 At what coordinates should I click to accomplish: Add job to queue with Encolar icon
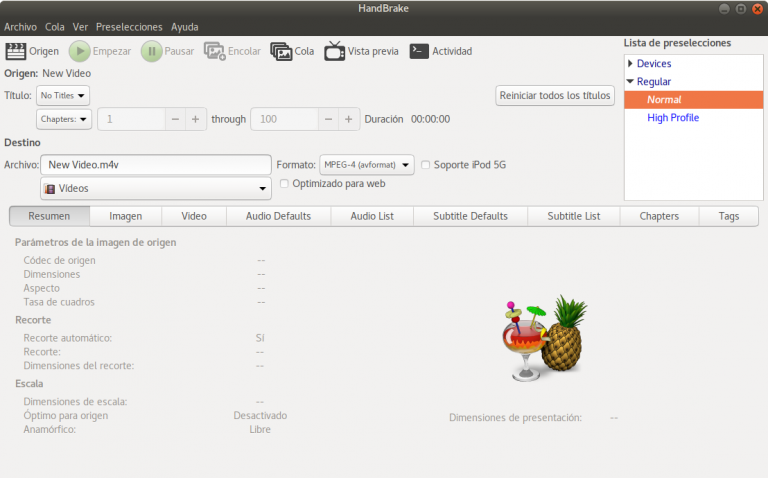[215, 51]
